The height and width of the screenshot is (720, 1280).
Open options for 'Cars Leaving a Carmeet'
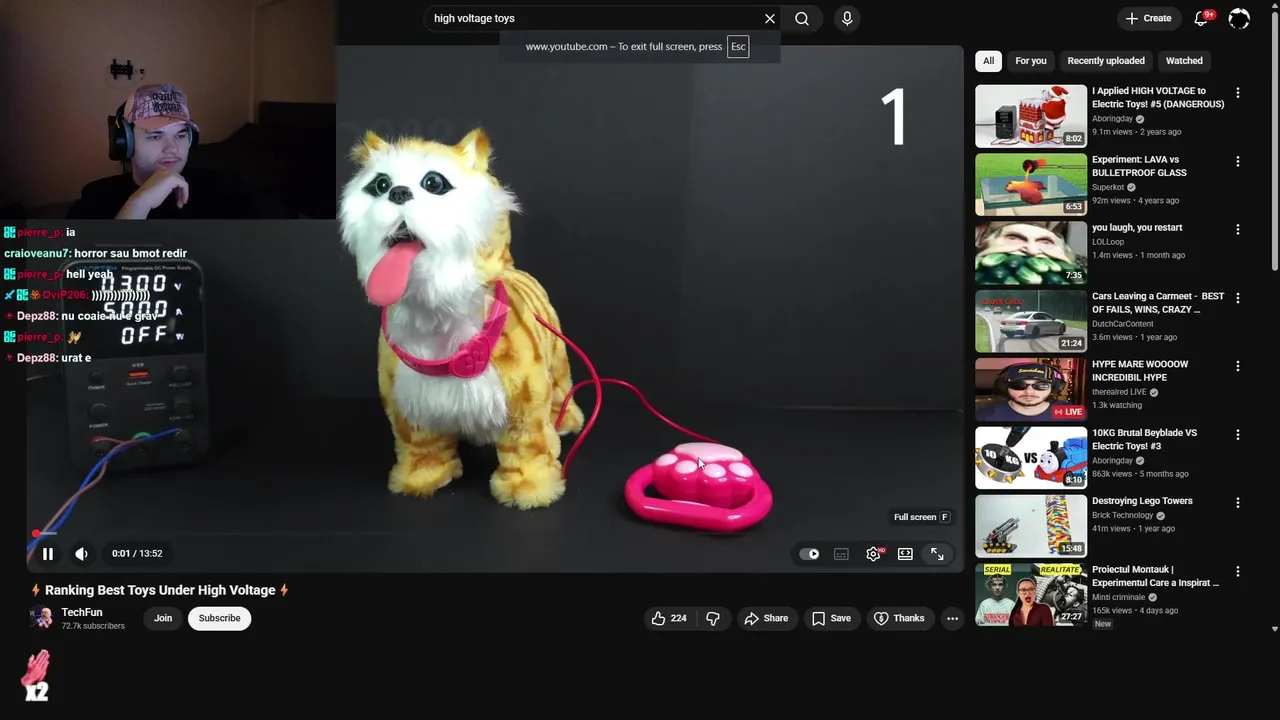click(1238, 298)
